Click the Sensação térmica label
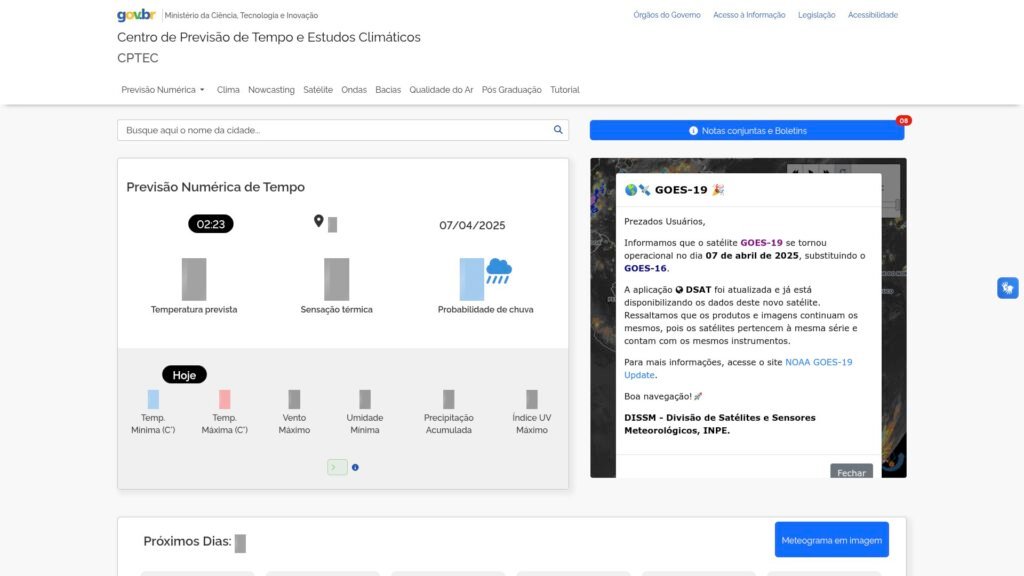The width and height of the screenshot is (1024, 576). coord(336,310)
